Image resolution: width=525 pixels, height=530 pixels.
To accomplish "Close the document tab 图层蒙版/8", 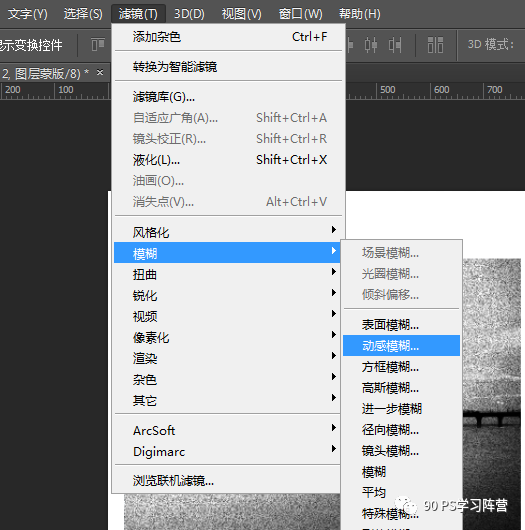I will tap(100, 72).
